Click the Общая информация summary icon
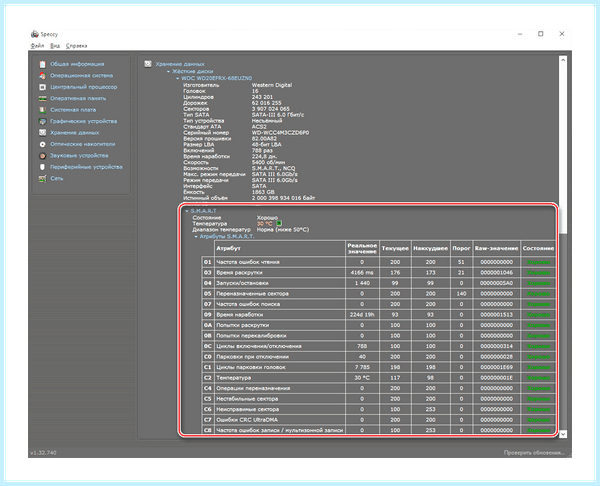The image size is (600, 486). coord(42,64)
